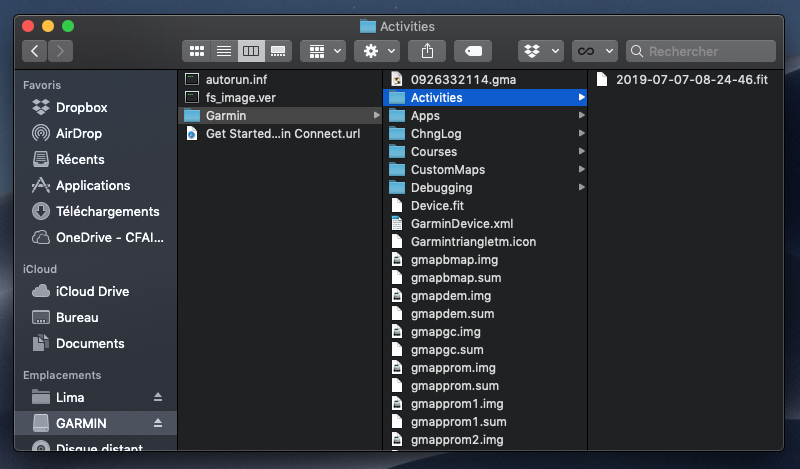Select the gmapprom2.img file
Viewport: 800px width, 469px height.
point(485,439)
